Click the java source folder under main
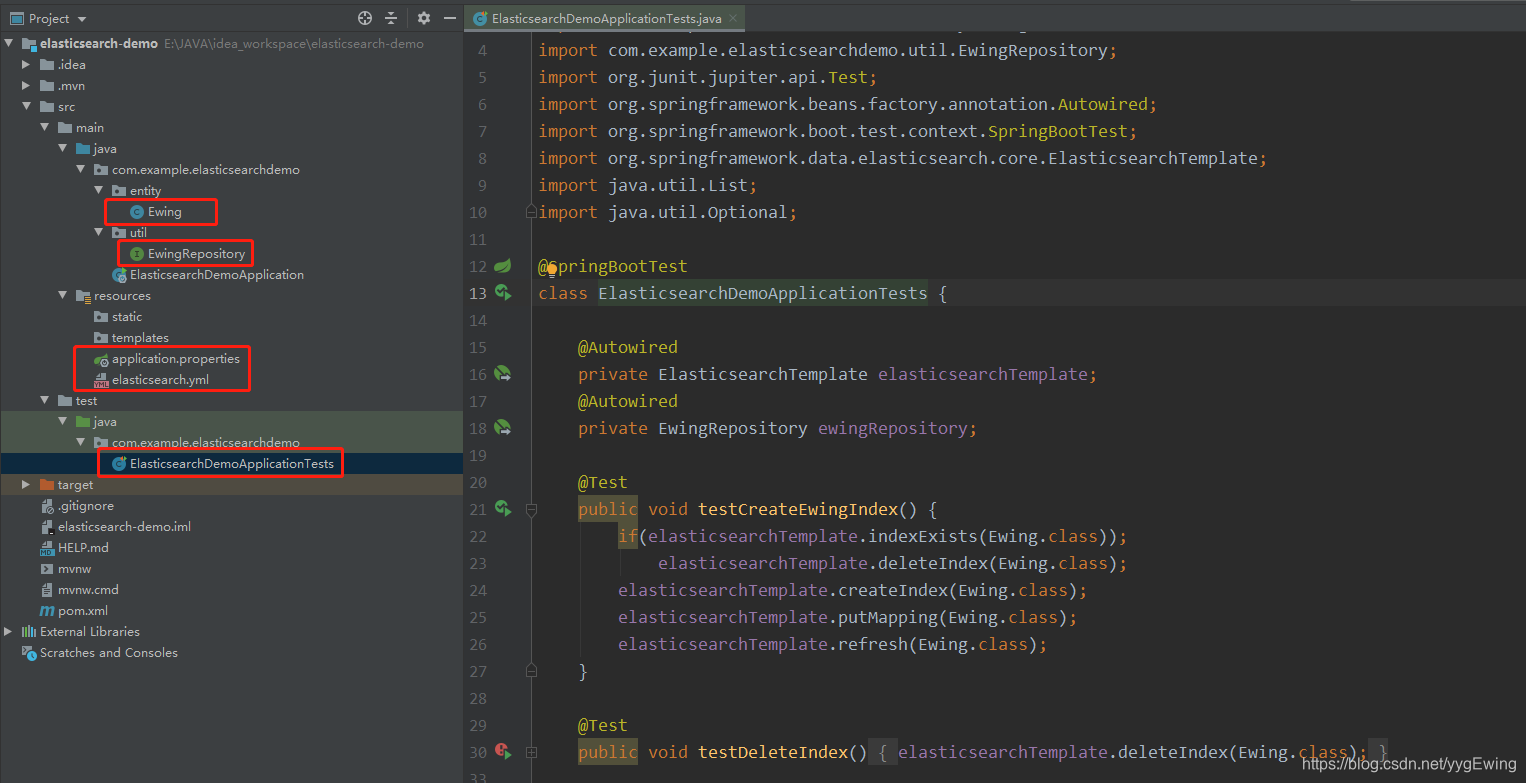This screenshot has width=1526, height=783. (x=95, y=149)
